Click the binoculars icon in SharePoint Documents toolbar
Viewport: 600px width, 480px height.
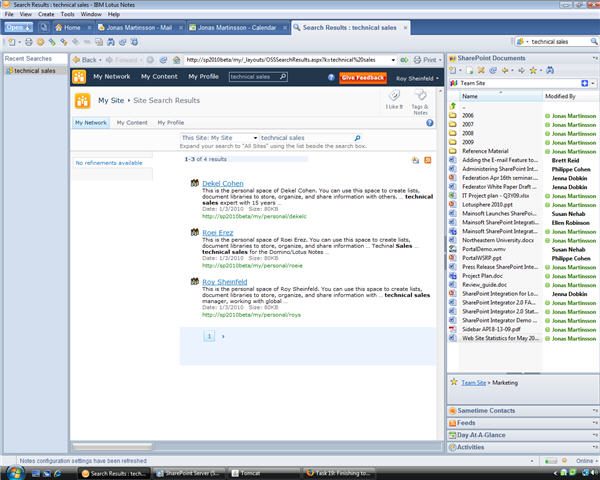click(550, 70)
